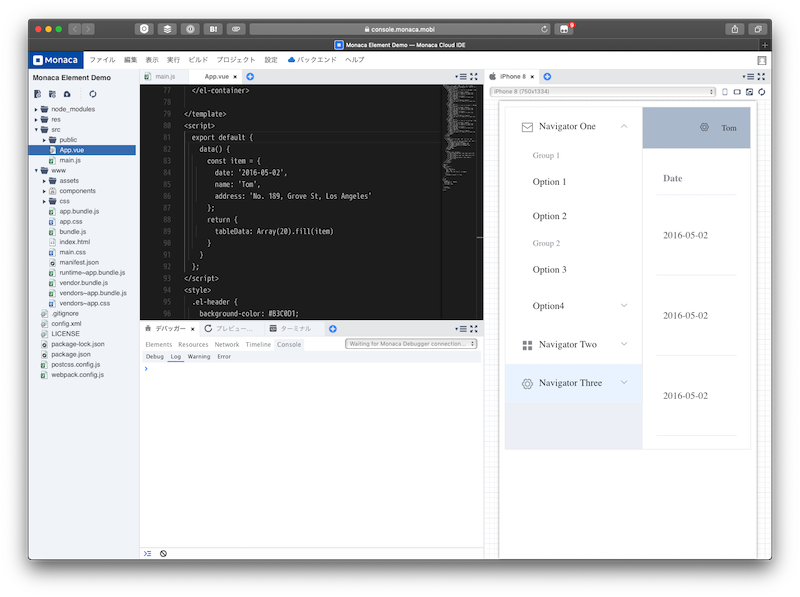The height and width of the screenshot is (597, 800).
Task: Click the Hatena bookmark B! extension
Action: pyautogui.click(x=213, y=29)
